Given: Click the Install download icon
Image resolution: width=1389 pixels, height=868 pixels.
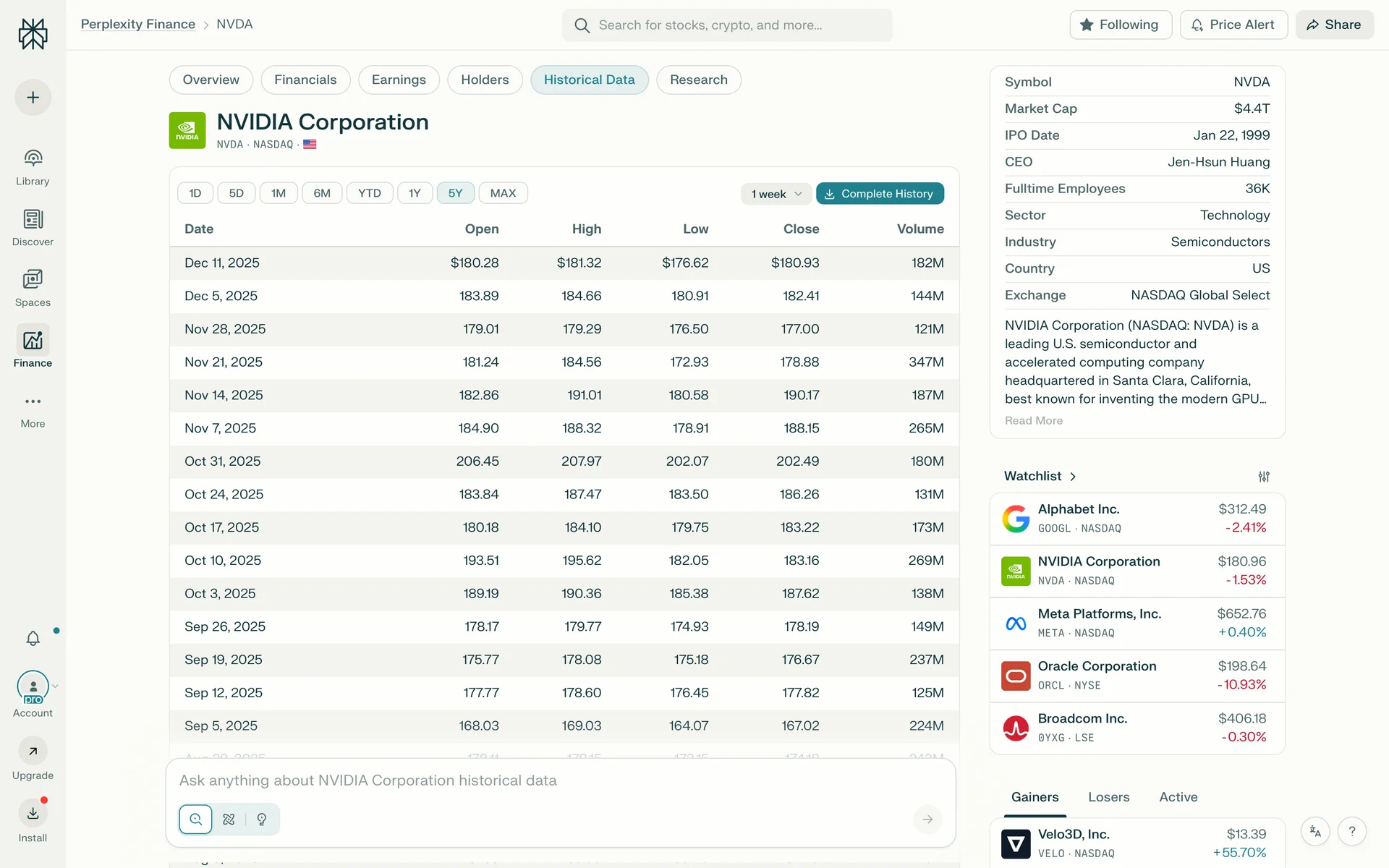Looking at the screenshot, I should (x=33, y=813).
